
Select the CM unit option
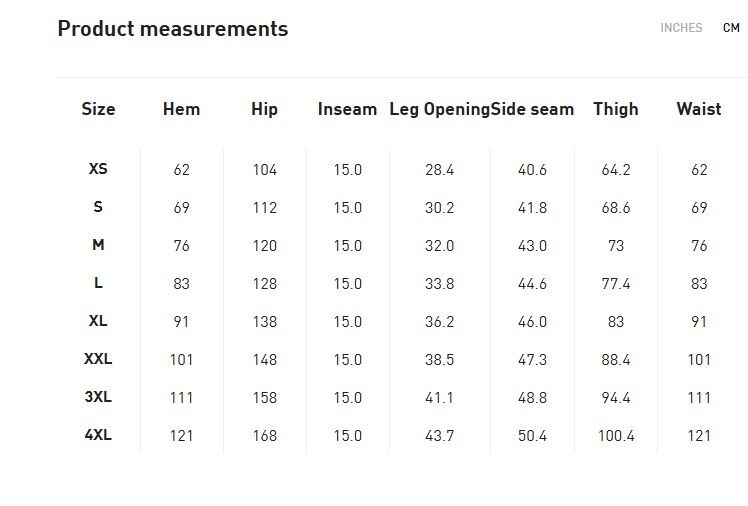click(x=731, y=28)
